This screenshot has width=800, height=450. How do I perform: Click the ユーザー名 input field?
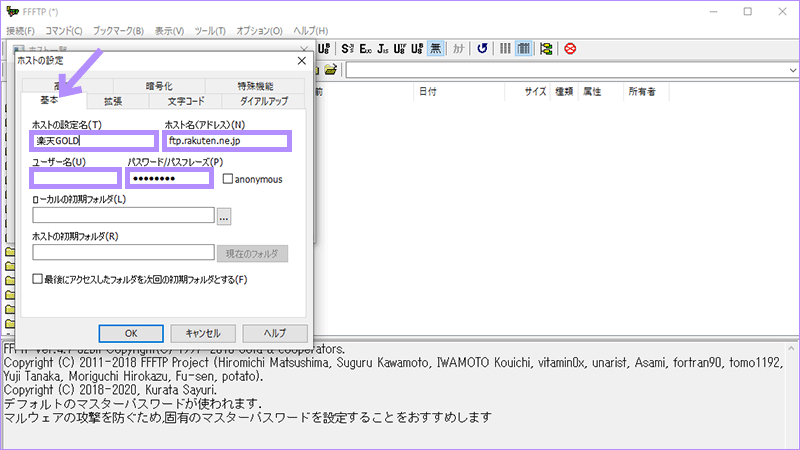pos(76,179)
